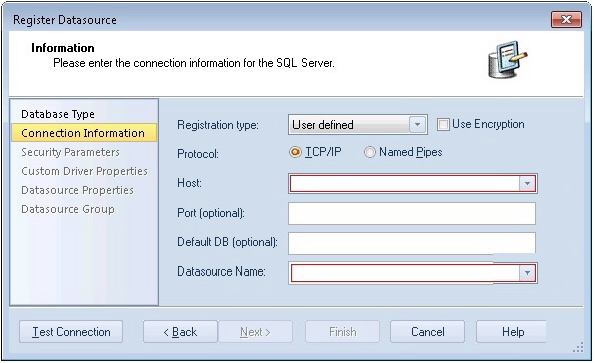Open the Registration type dropdown
The height and width of the screenshot is (363, 595).
[x=417, y=124]
